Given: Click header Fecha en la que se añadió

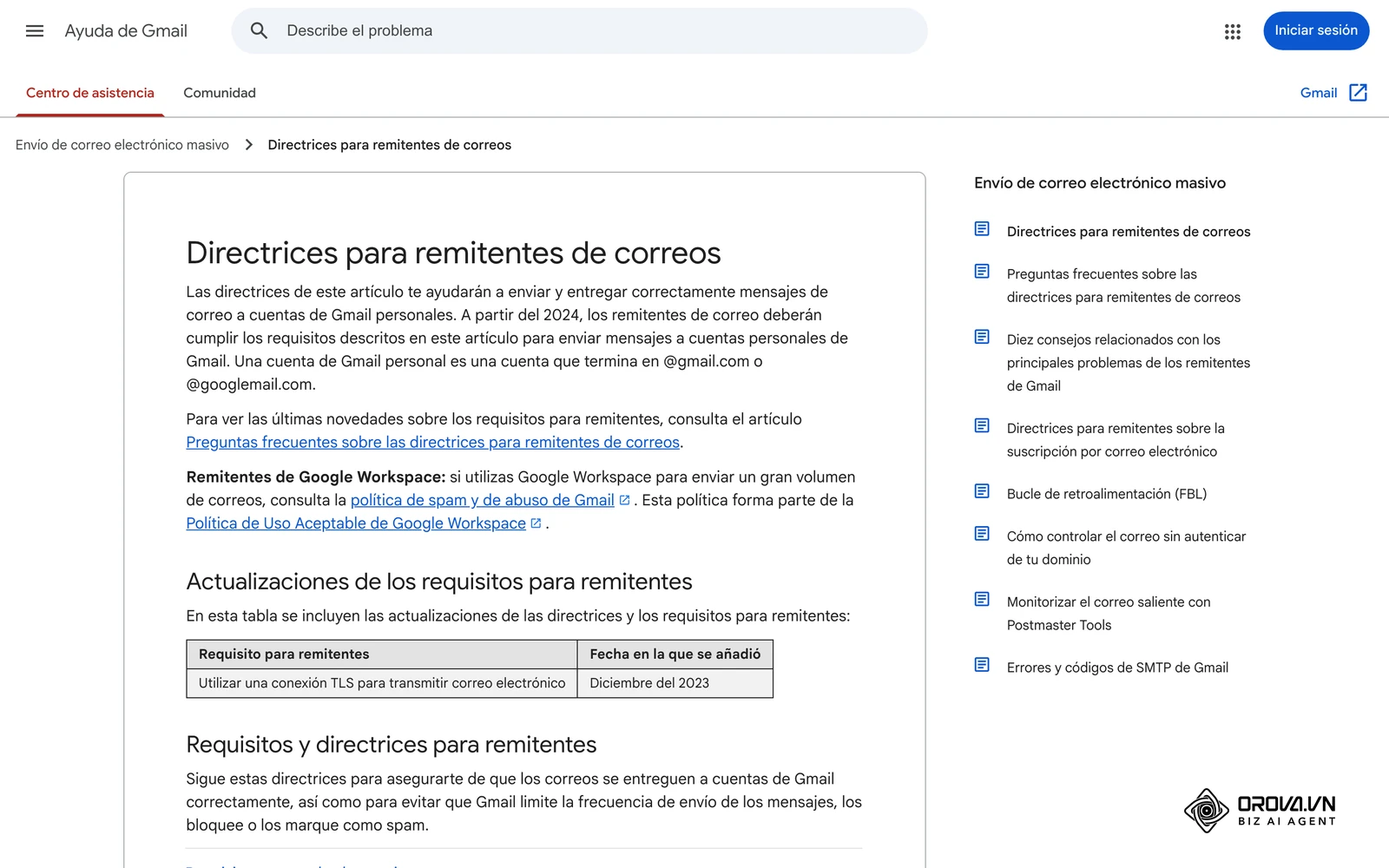Looking at the screenshot, I should (675, 654).
